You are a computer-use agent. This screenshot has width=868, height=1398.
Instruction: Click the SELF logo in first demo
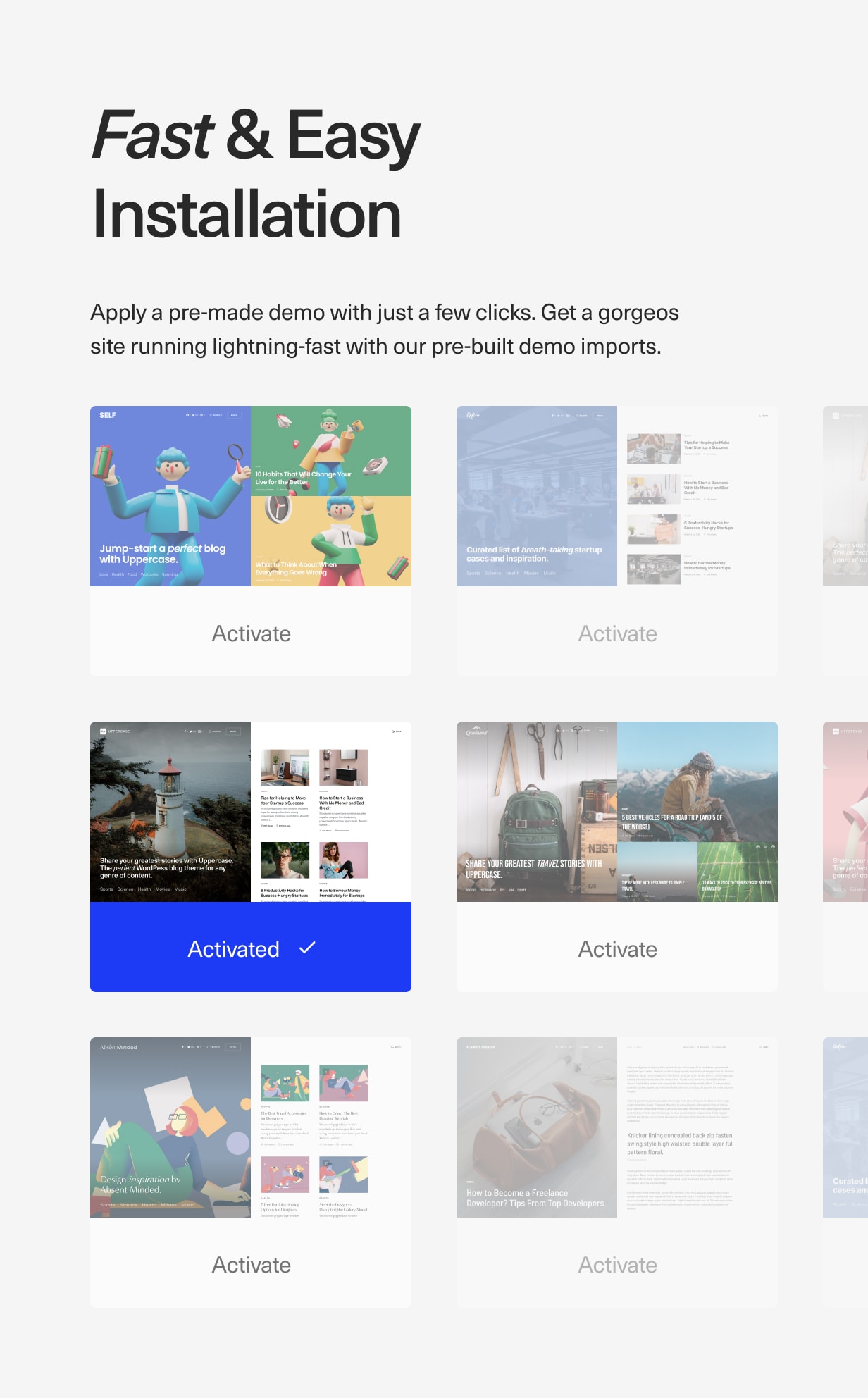click(107, 416)
